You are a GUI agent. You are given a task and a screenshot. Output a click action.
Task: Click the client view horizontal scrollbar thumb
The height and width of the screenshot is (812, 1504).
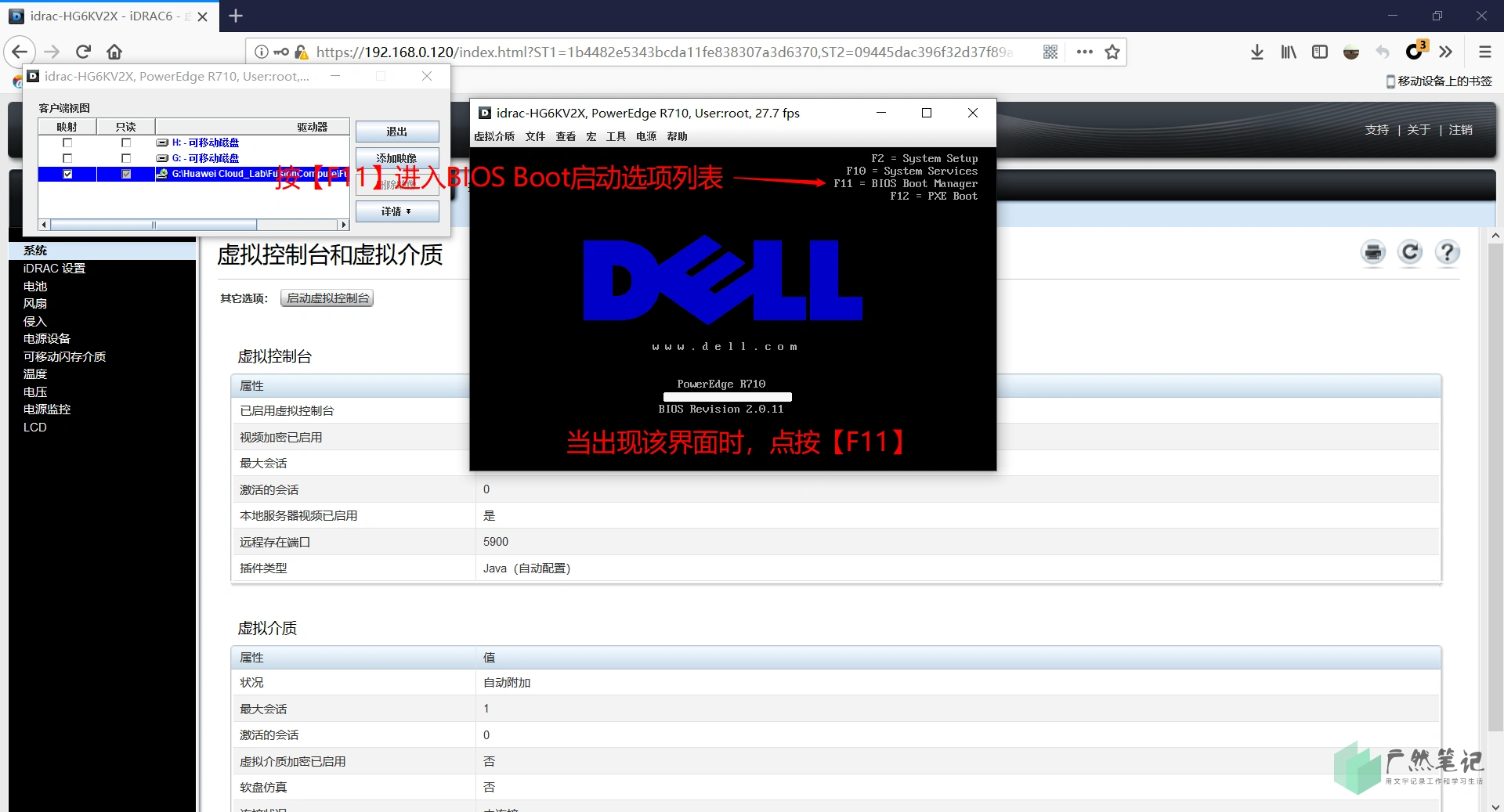(154, 225)
